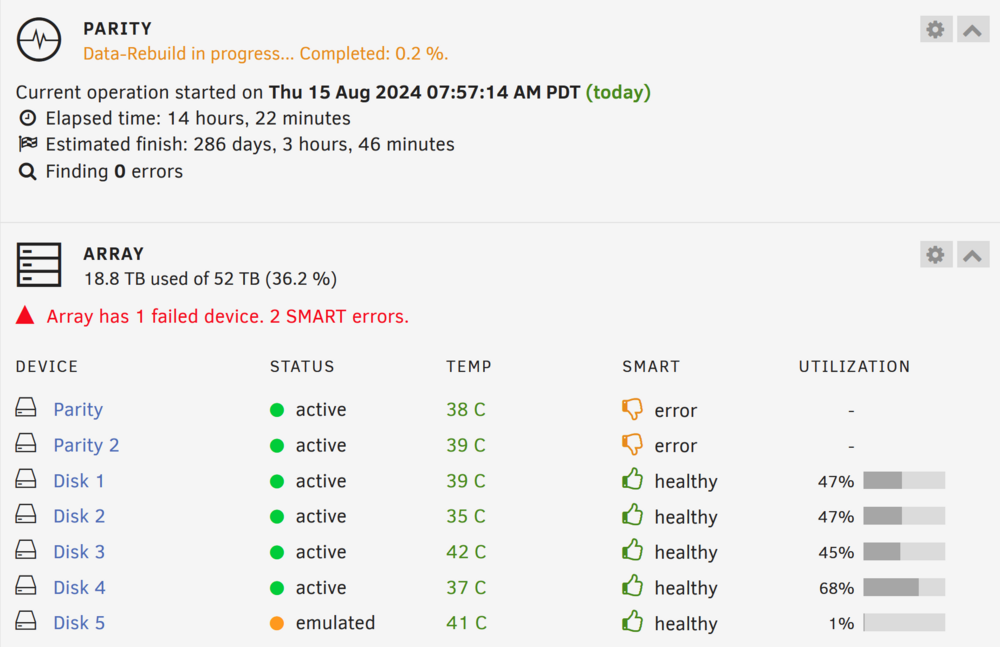Open Array section settings gear
Viewport: 1000px width, 647px height.
point(936,255)
